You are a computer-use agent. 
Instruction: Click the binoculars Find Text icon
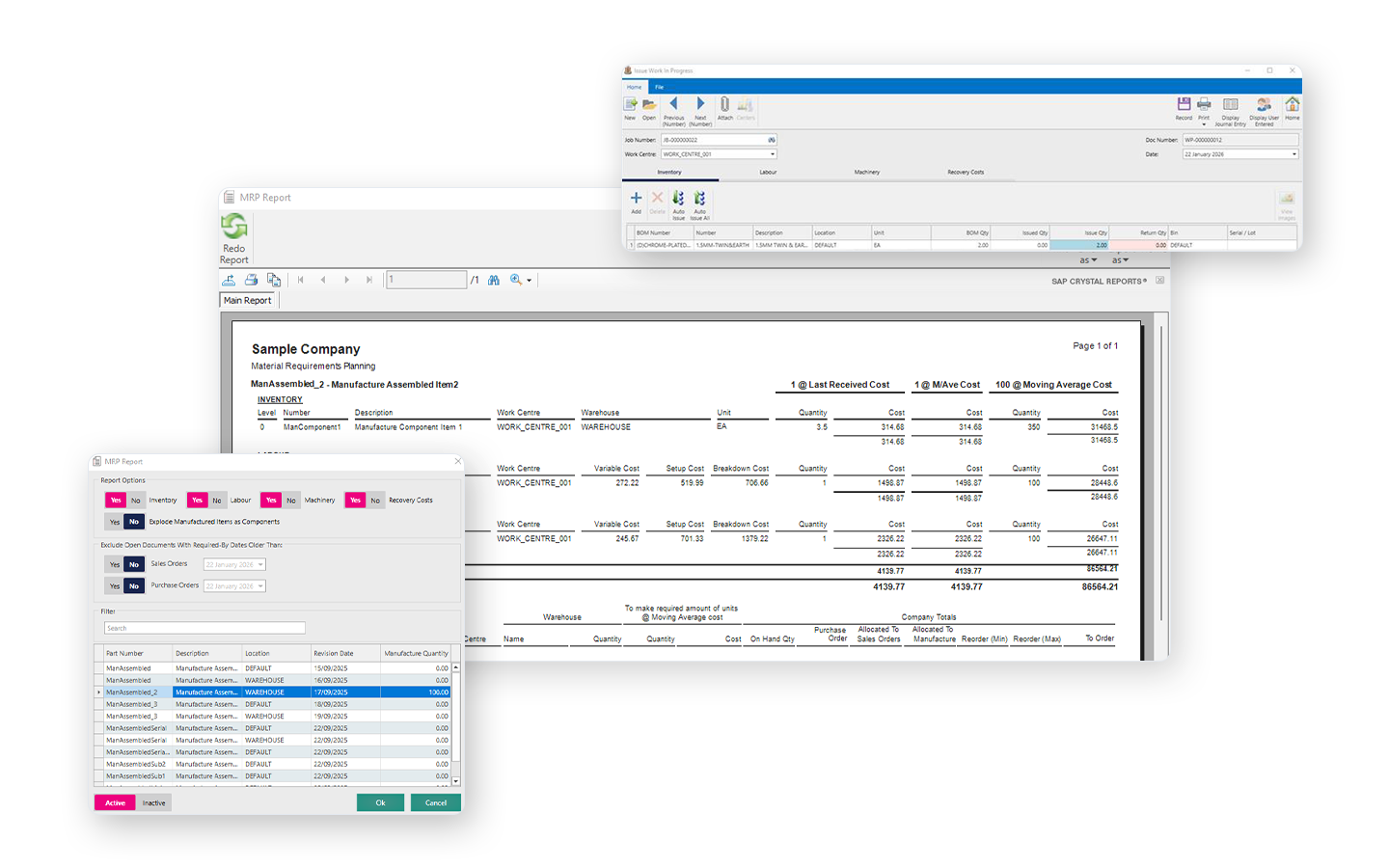[494, 280]
